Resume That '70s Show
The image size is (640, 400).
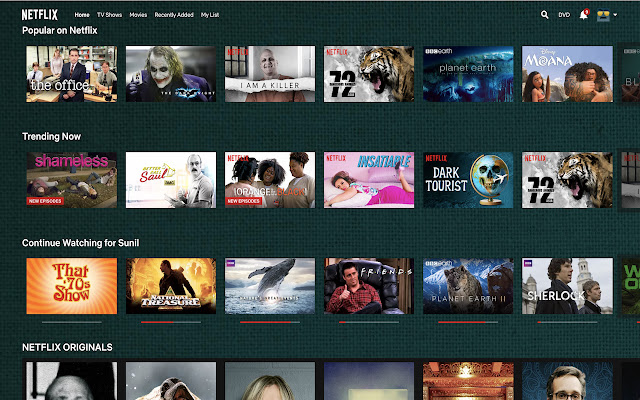(x=71, y=286)
